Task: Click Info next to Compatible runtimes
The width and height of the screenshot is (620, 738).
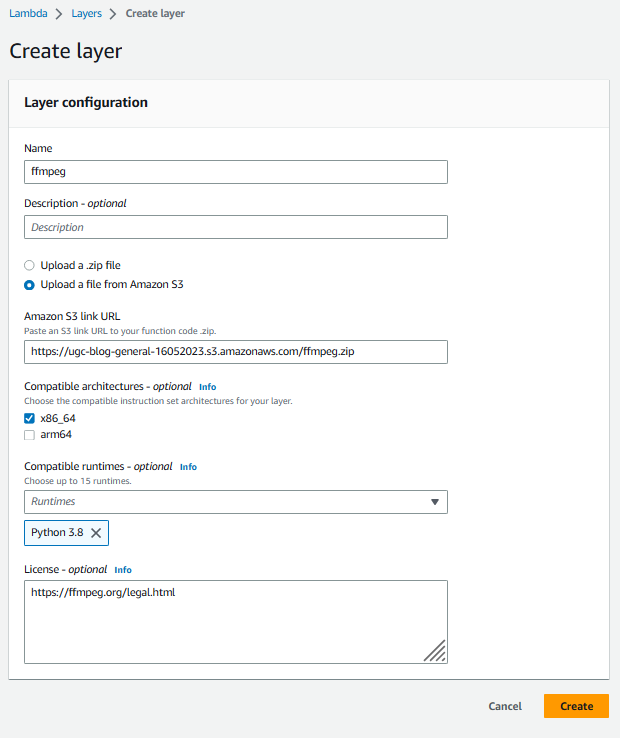Action: click(x=188, y=467)
